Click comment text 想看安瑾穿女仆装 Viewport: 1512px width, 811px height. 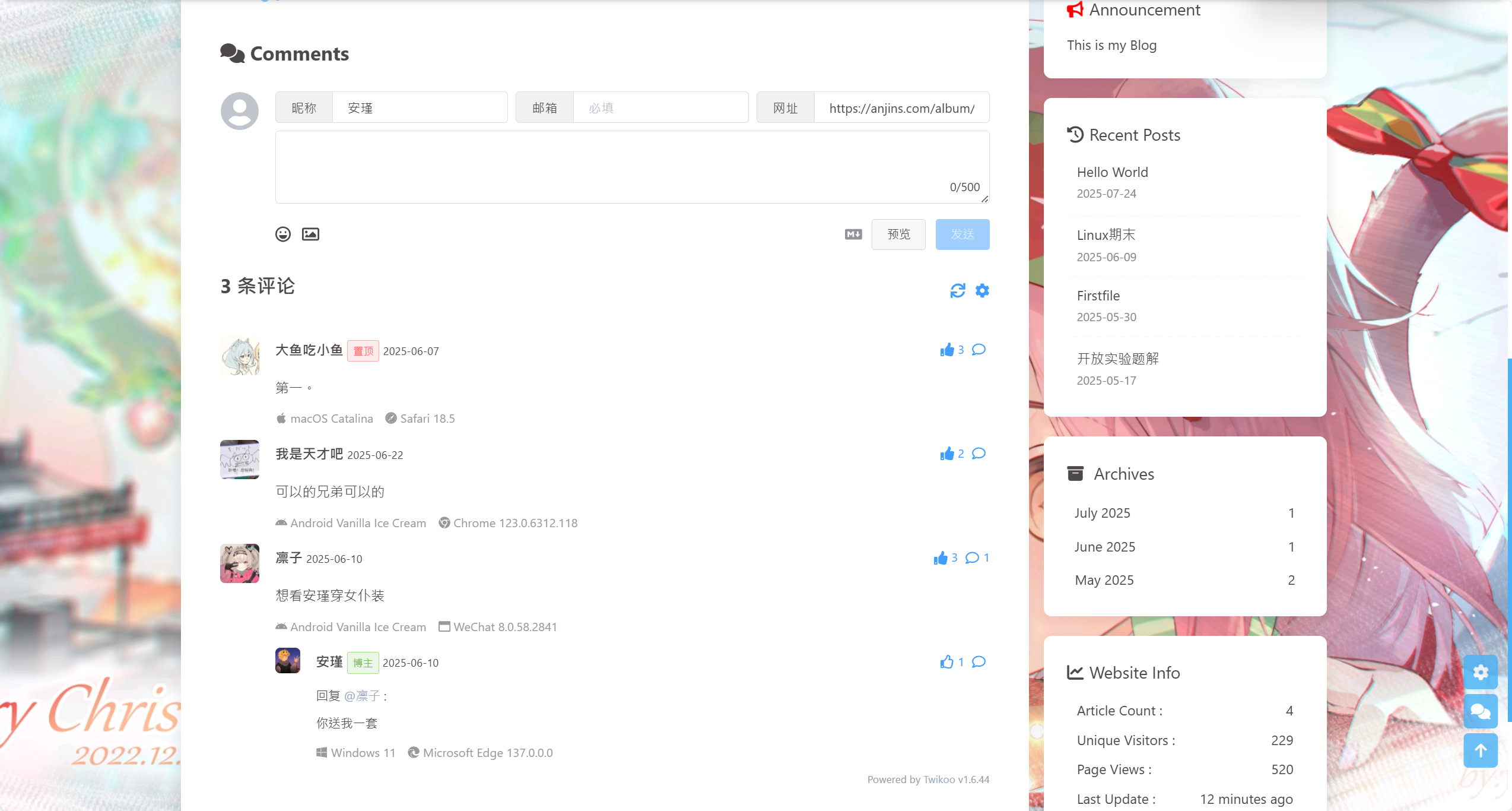(x=330, y=595)
